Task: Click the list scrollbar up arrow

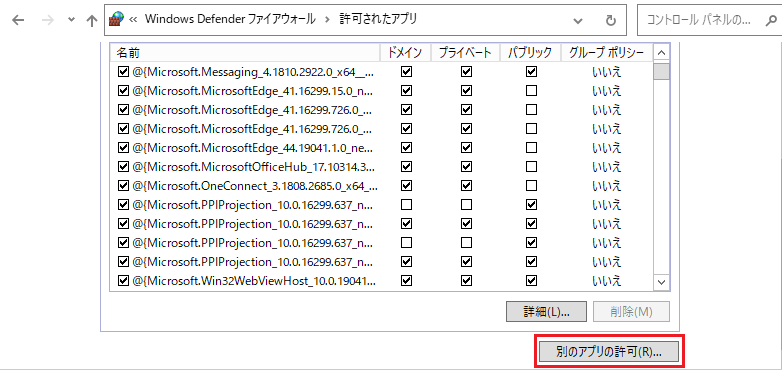Action: tap(662, 52)
